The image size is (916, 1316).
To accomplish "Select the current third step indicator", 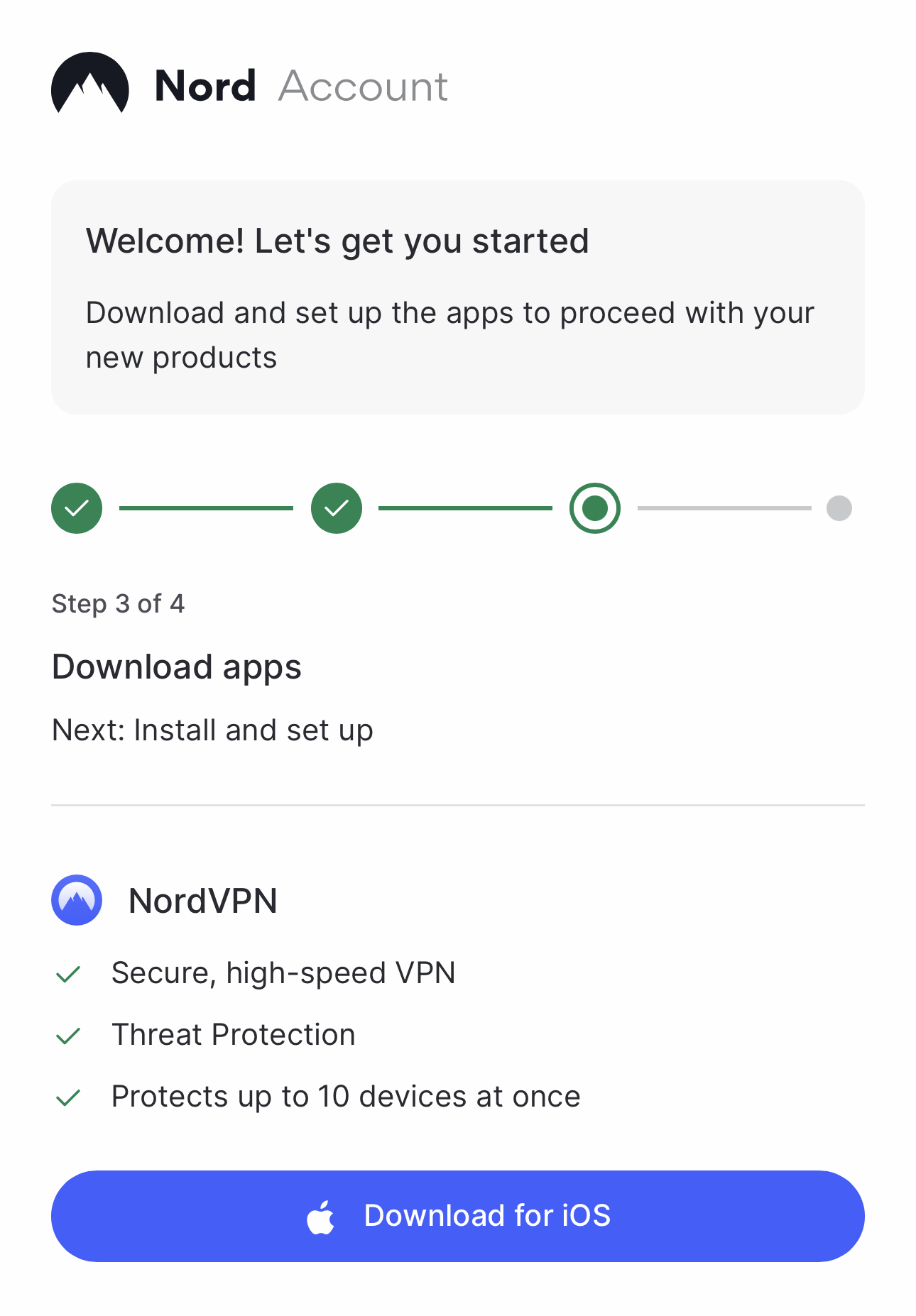I will (595, 508).
